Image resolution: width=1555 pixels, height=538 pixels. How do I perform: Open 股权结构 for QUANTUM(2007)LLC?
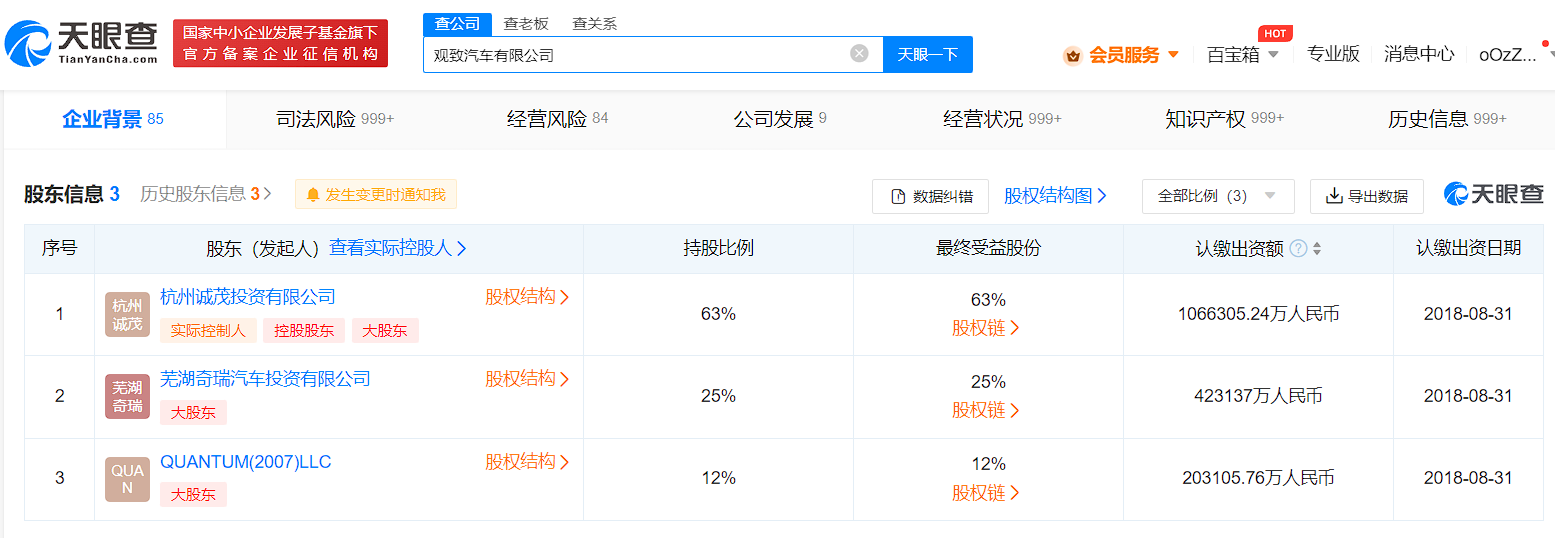tap(527, 462)
